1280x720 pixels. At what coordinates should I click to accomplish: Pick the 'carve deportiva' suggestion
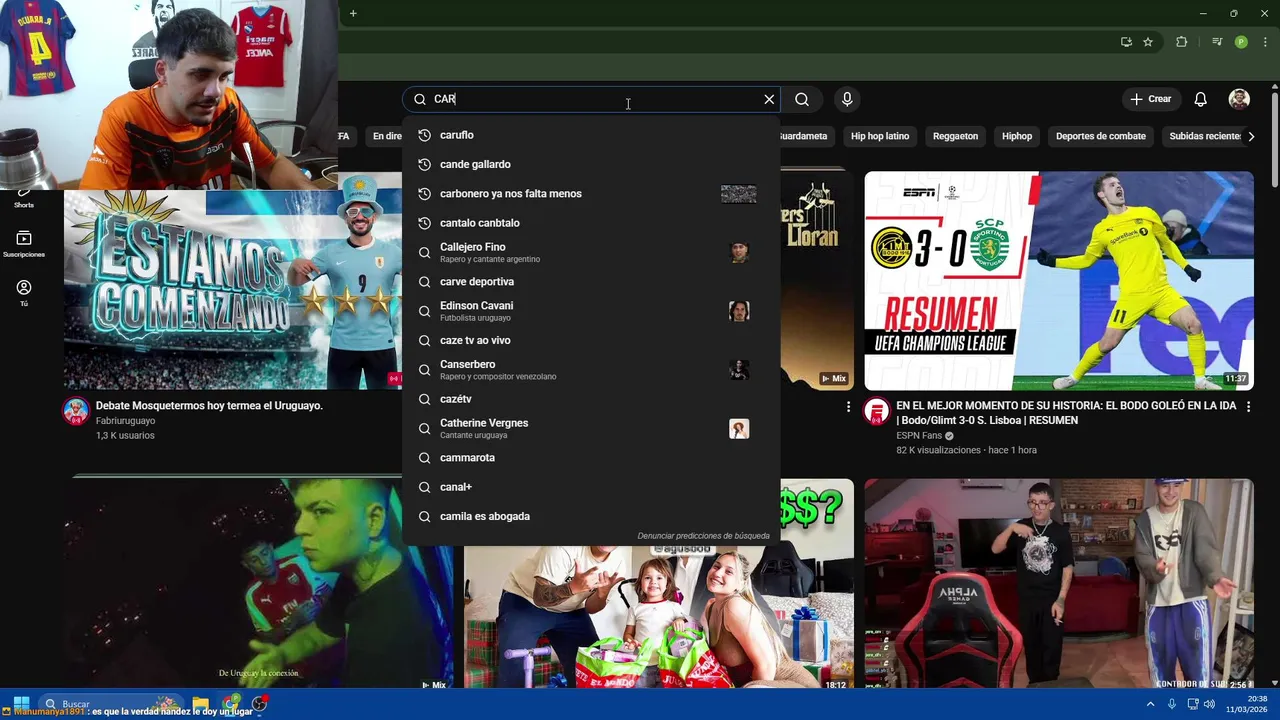tap(591, 282)
